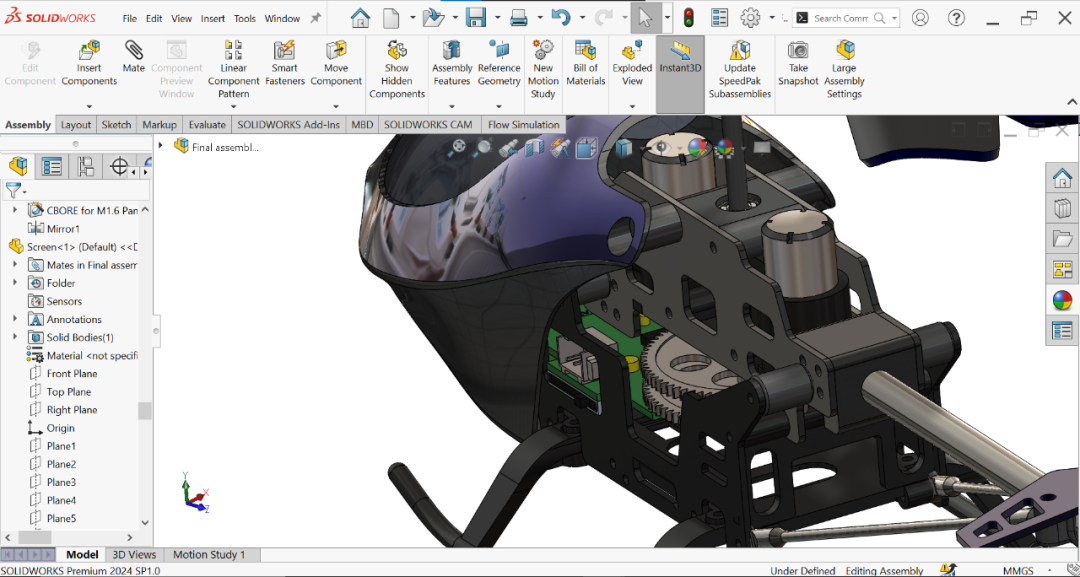Toggle the menu bar pin icon

click(x=315, y=19)
